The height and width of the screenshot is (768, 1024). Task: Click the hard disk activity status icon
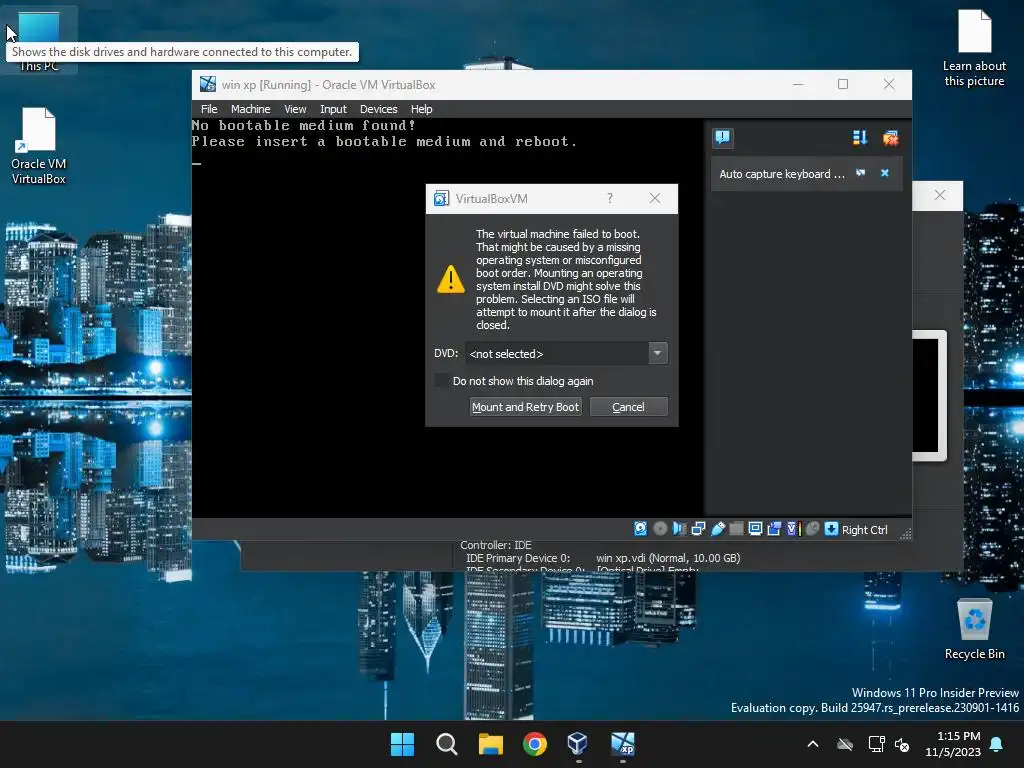click(x=640, y=529)
